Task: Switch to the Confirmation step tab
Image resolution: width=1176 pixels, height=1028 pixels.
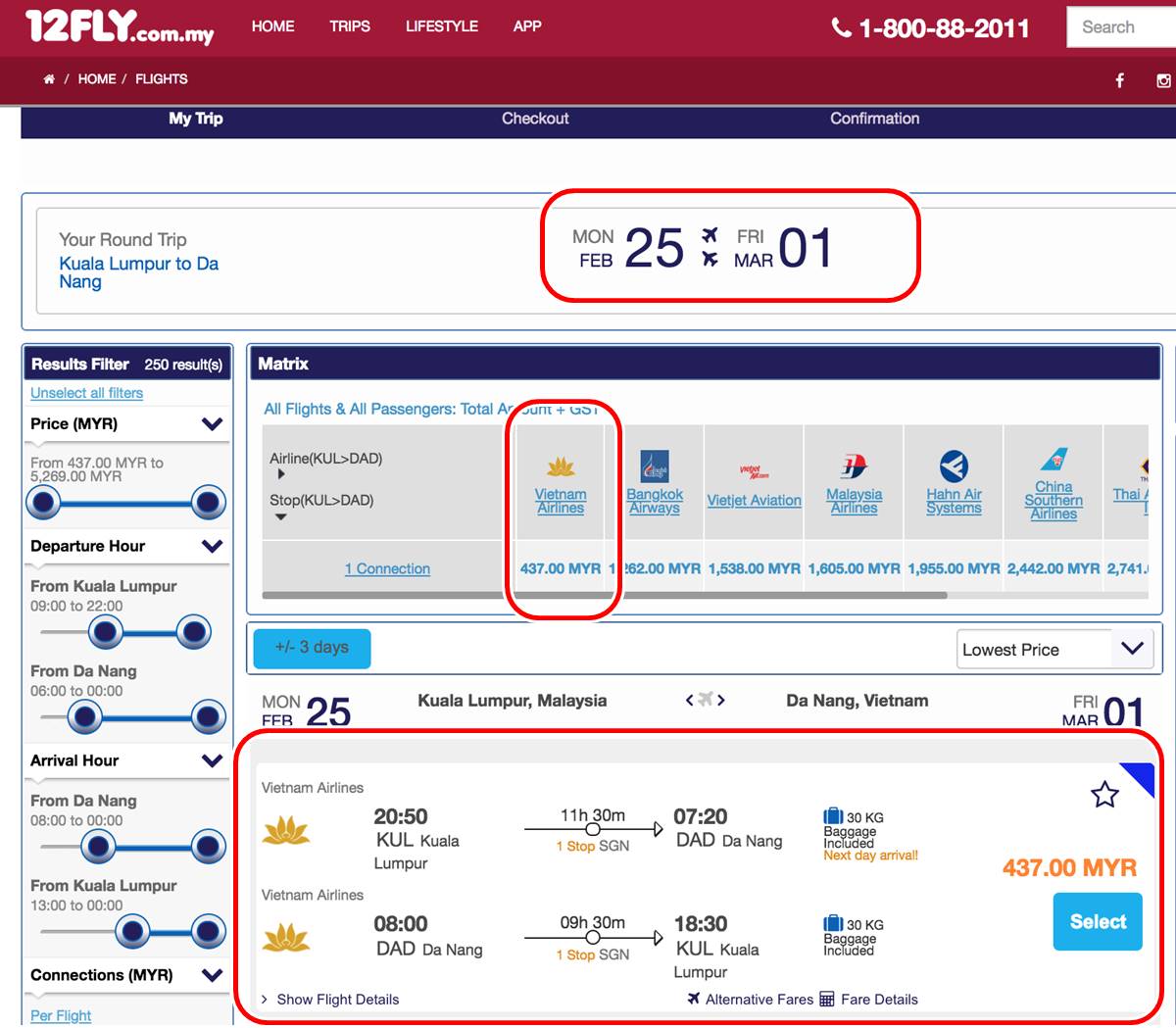Action: click(x=875, y=119)
